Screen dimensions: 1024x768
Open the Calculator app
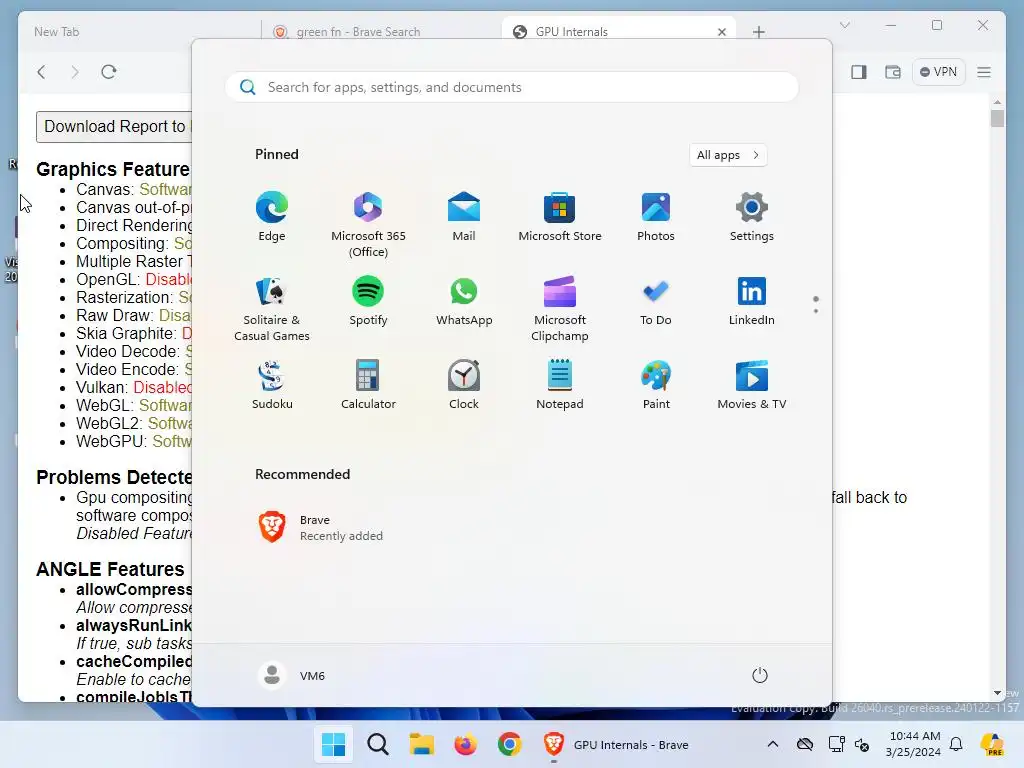(x=368, y=385)
